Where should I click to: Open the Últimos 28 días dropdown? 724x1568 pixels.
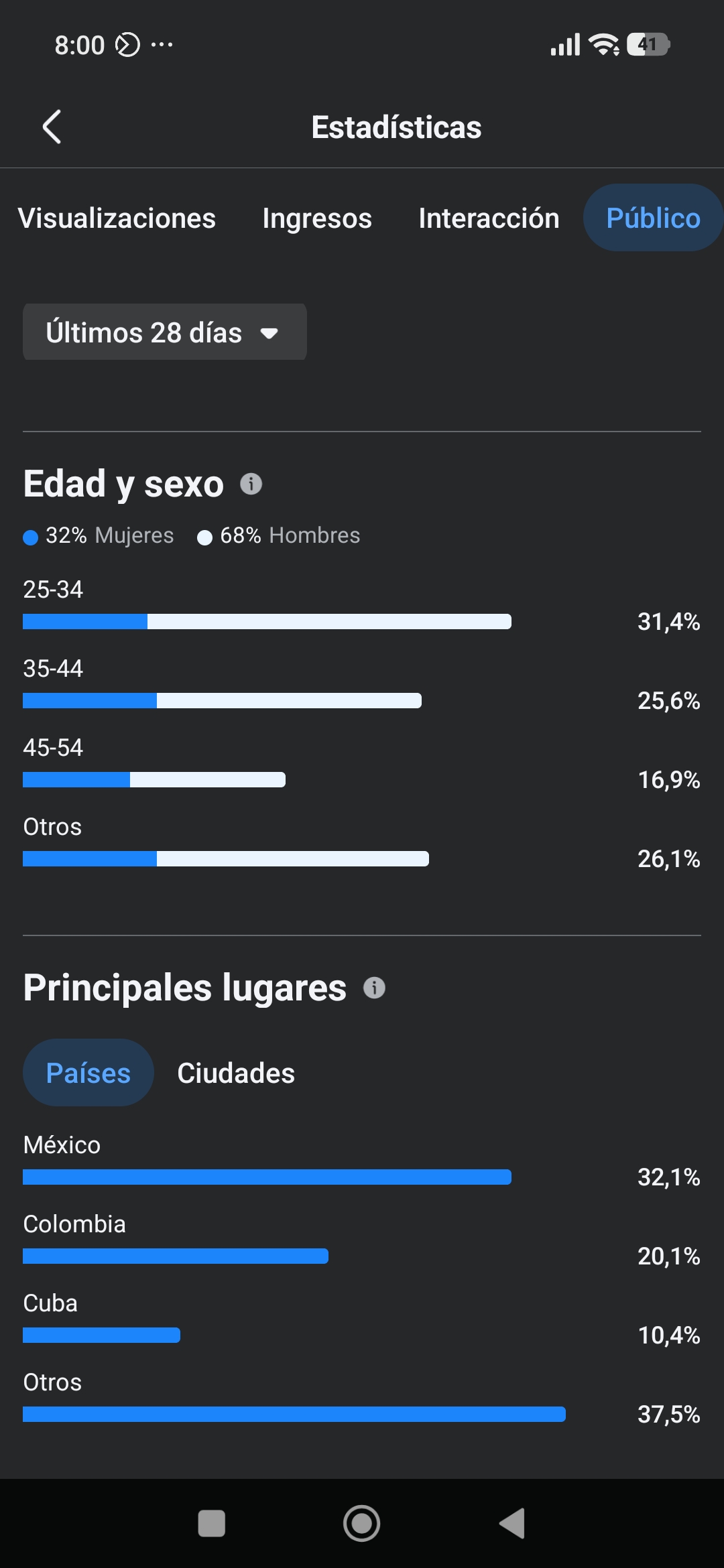tap(164, 332)
